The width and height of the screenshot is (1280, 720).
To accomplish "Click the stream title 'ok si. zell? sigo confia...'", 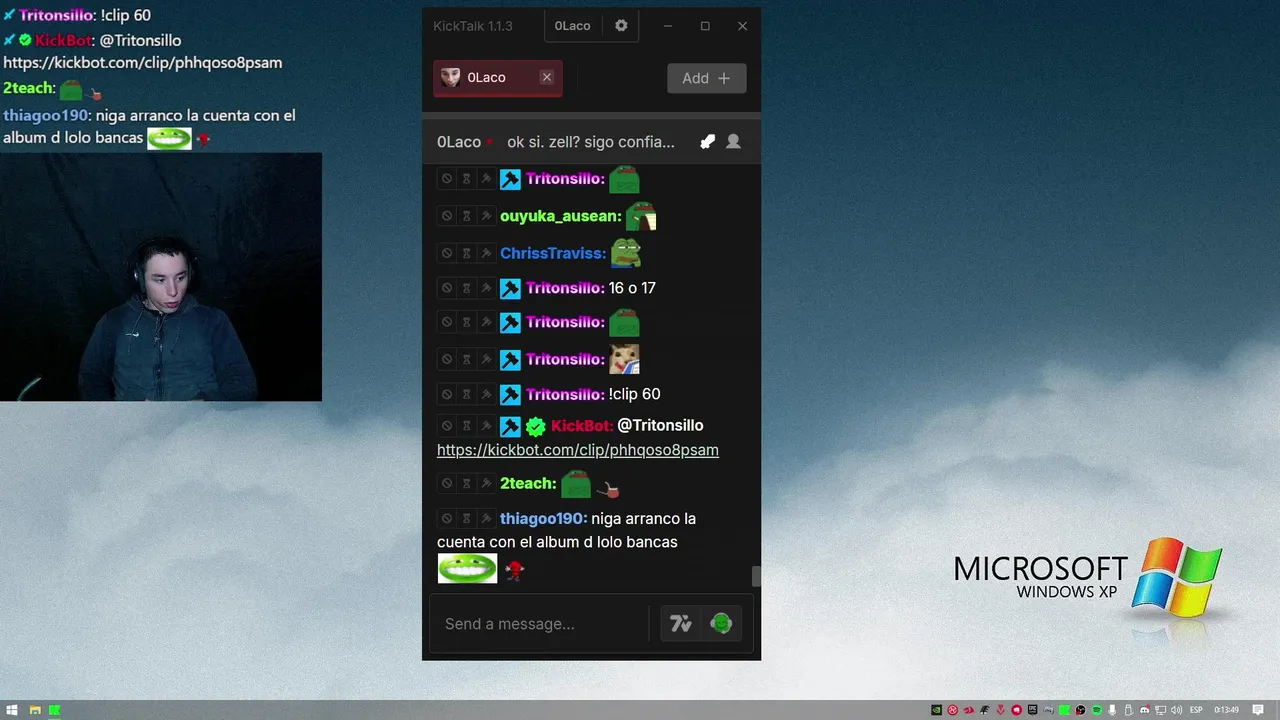I will pos(590,142).
